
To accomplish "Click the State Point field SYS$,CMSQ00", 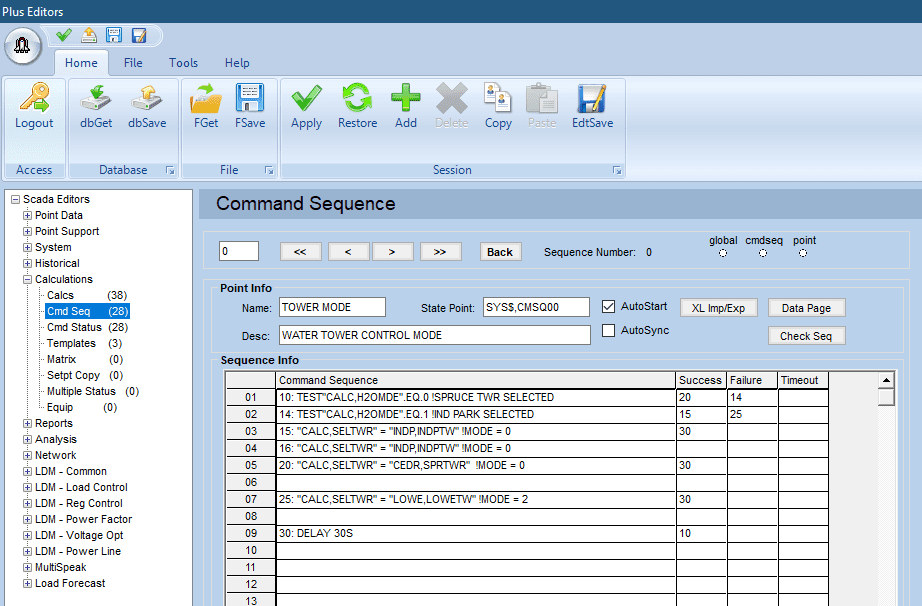I will pyautogui.click(x=536, y=307).
